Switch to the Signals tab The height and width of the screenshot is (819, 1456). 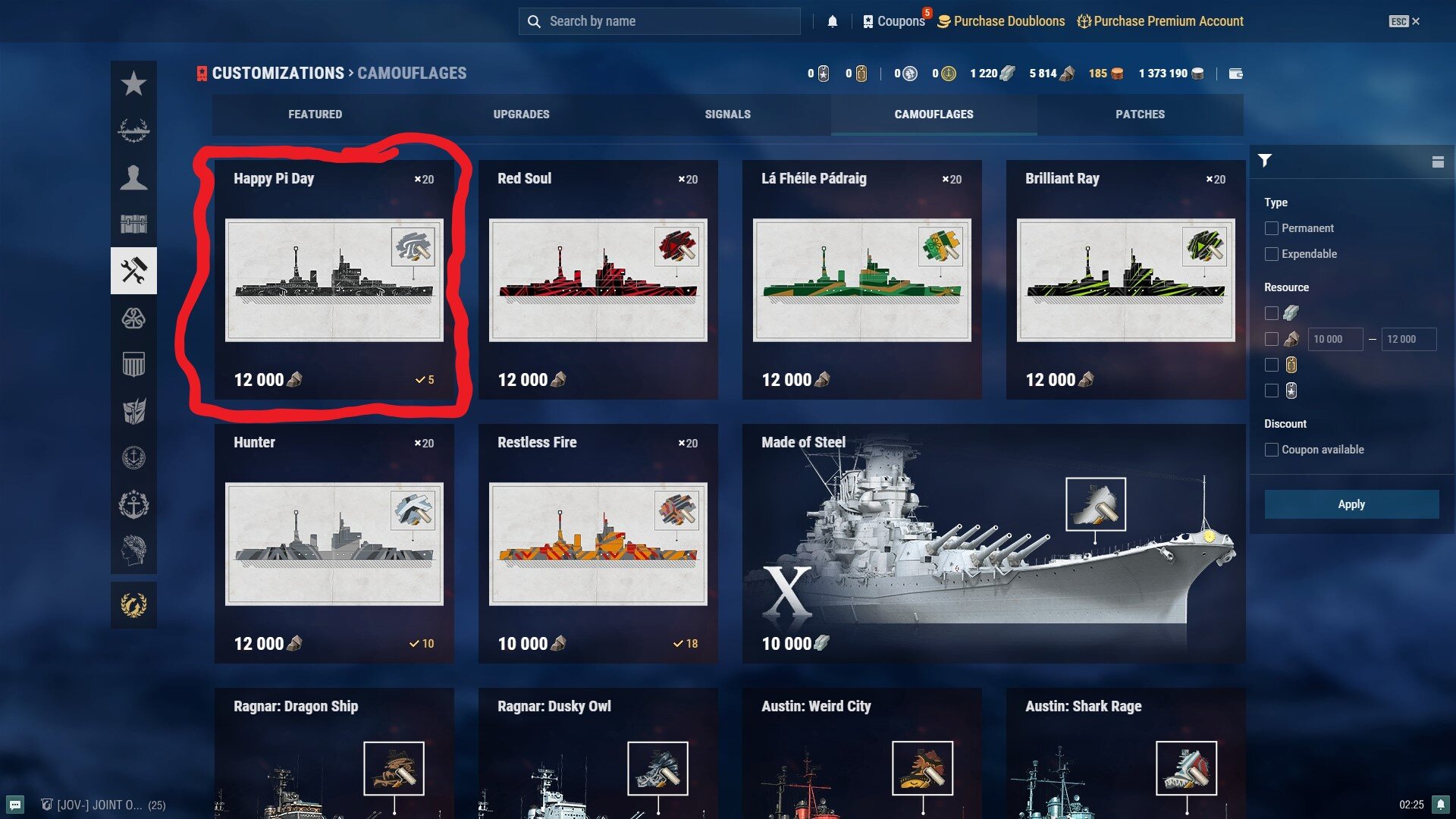[727, 115]
